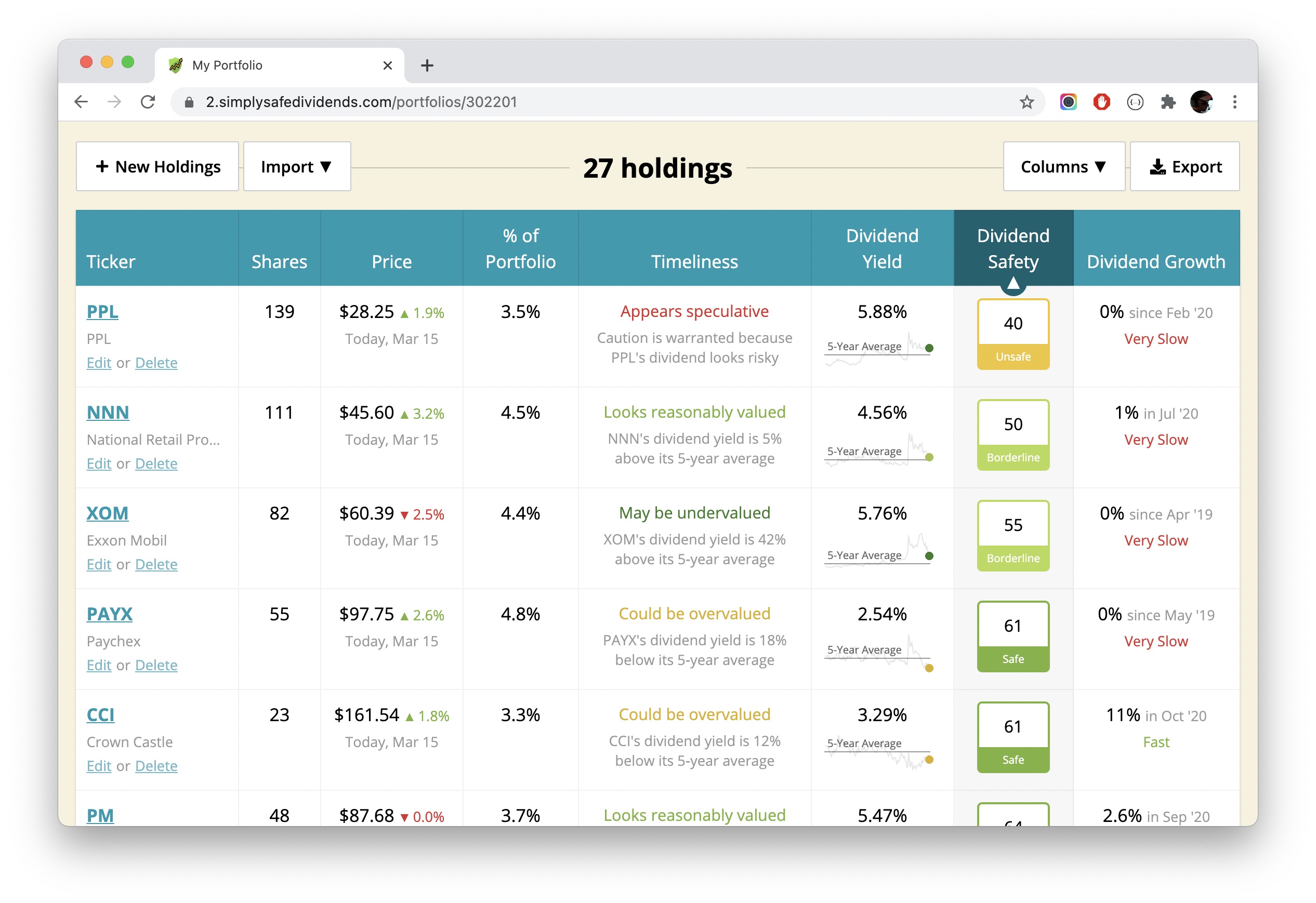This screenshot has height=903, width=1316.
Task: Close the My Portfolio tab
Action: (x=387, y=65)
